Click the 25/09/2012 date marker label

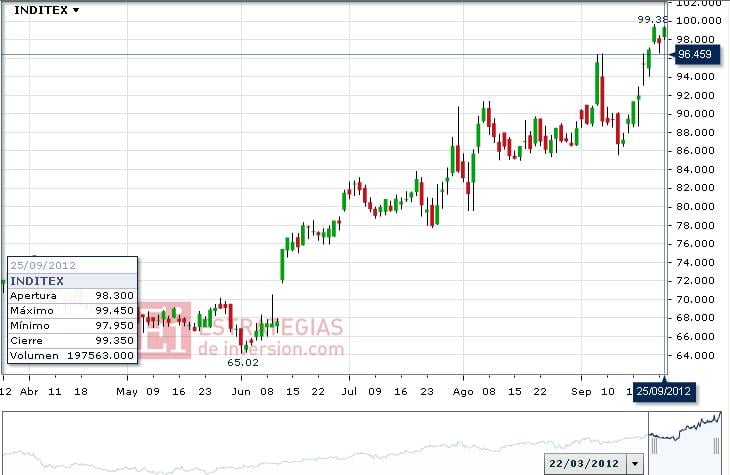(663, 391)
